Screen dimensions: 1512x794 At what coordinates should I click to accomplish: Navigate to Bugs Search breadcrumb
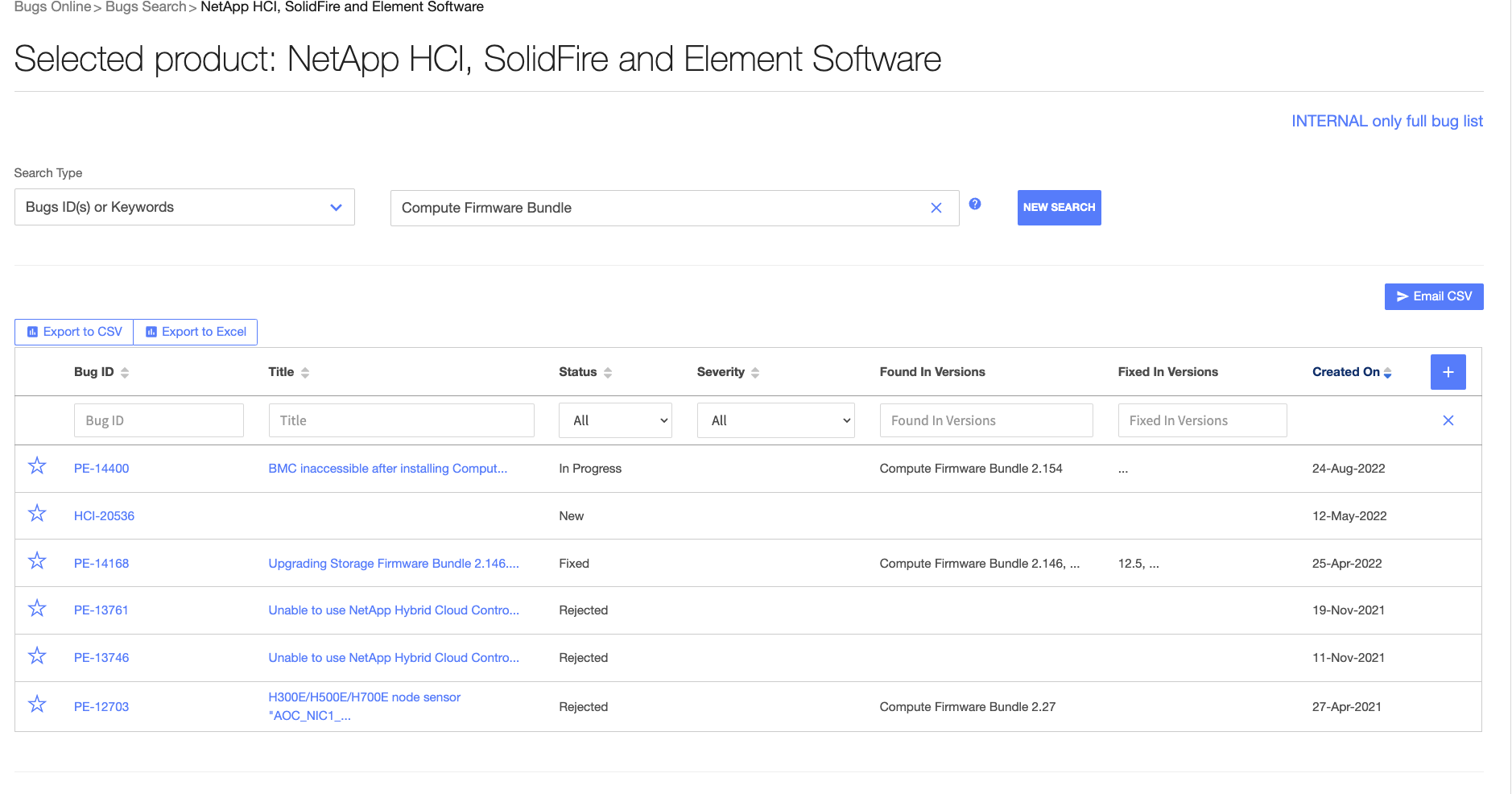pyautogui.click(x=145, y=6)
